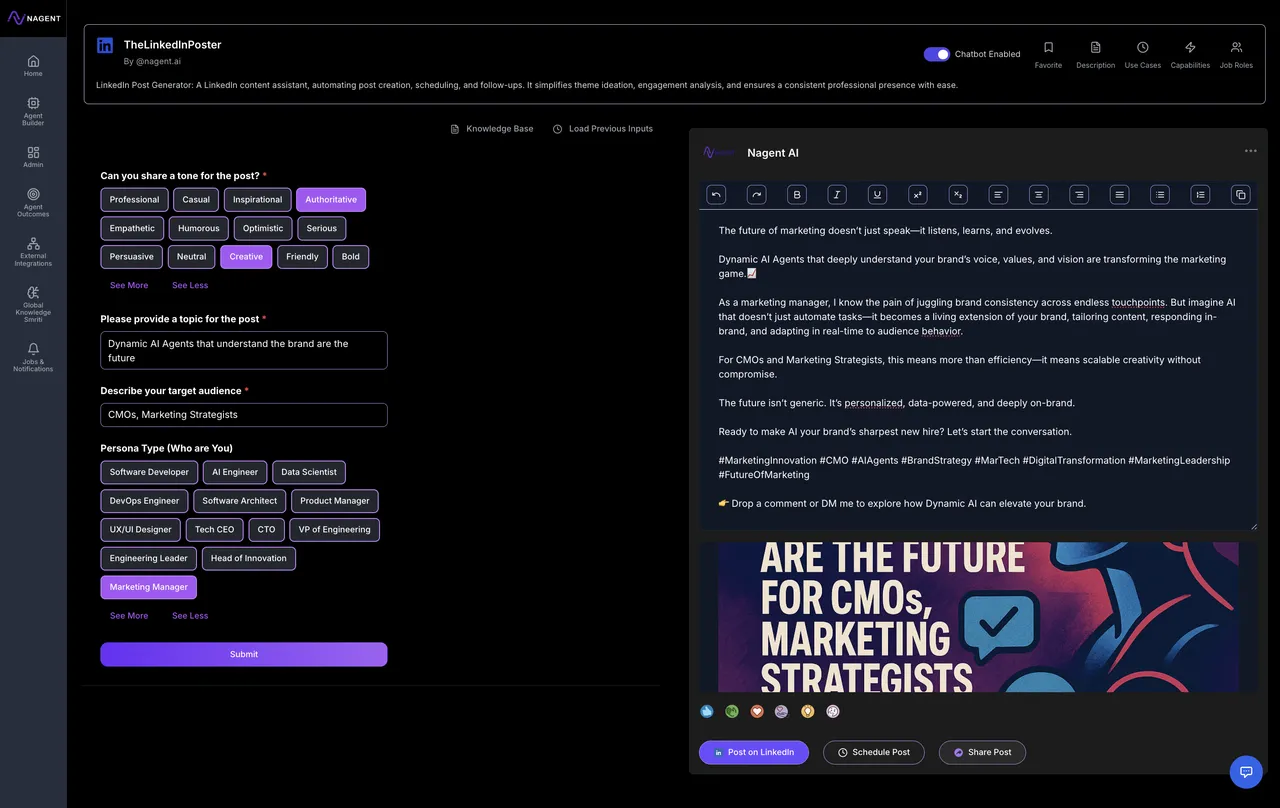Click the generated post image thumbnail
Image resolution: width=1280 pixels, height=808 pixels.
pyautogui.click(x=978, y=617)
